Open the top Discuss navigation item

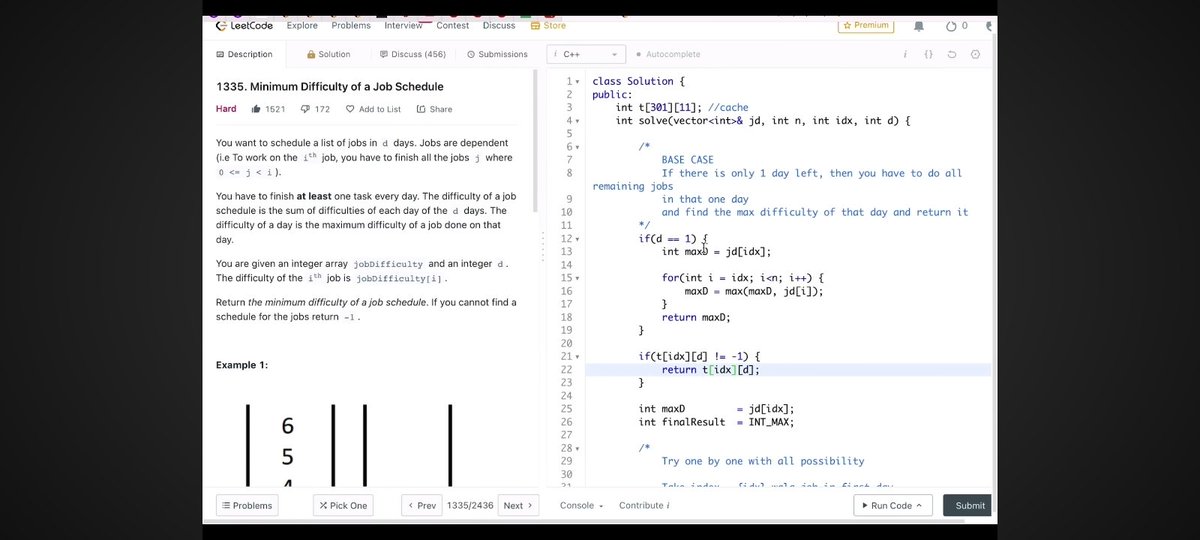tap(499, 26)
